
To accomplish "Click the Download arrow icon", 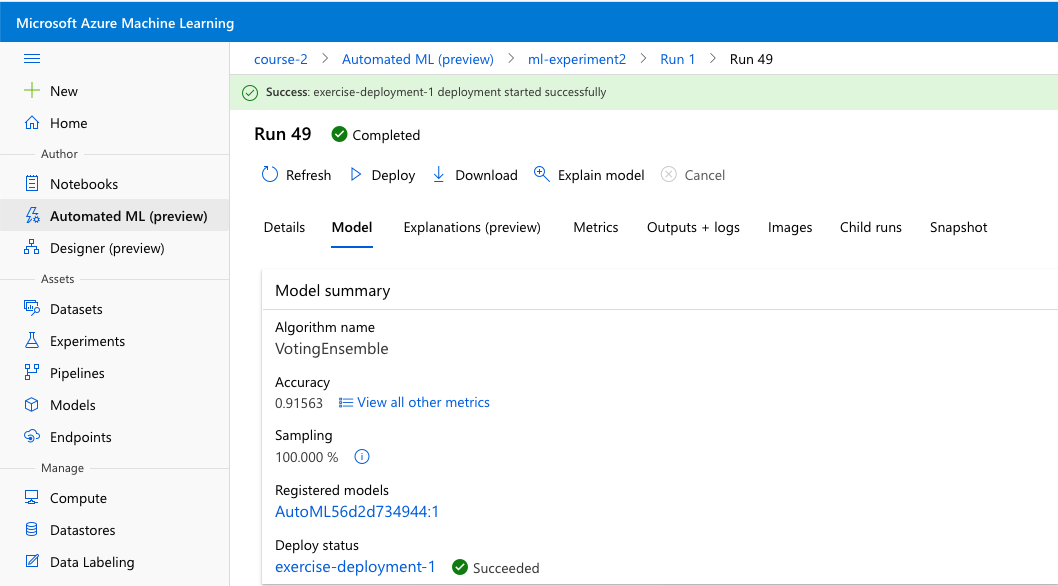I will [439, 174].
